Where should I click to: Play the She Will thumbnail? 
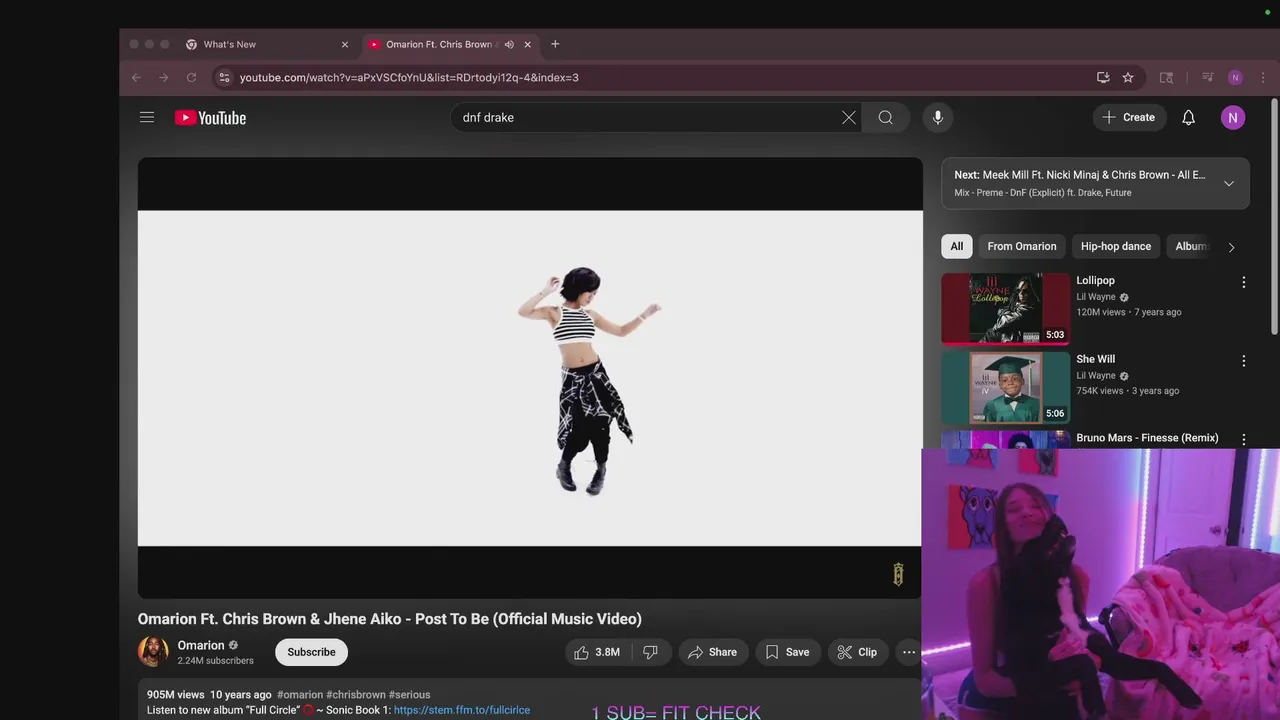click(1005, 387)
